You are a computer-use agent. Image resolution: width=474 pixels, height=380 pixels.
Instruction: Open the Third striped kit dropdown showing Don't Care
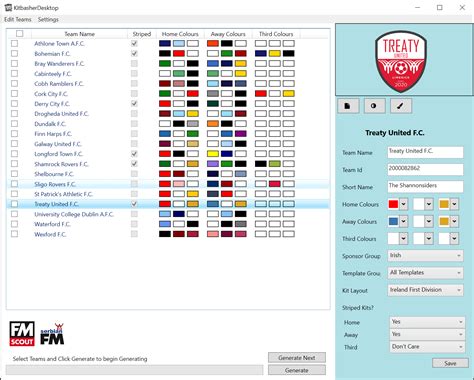tap(427, 347)
